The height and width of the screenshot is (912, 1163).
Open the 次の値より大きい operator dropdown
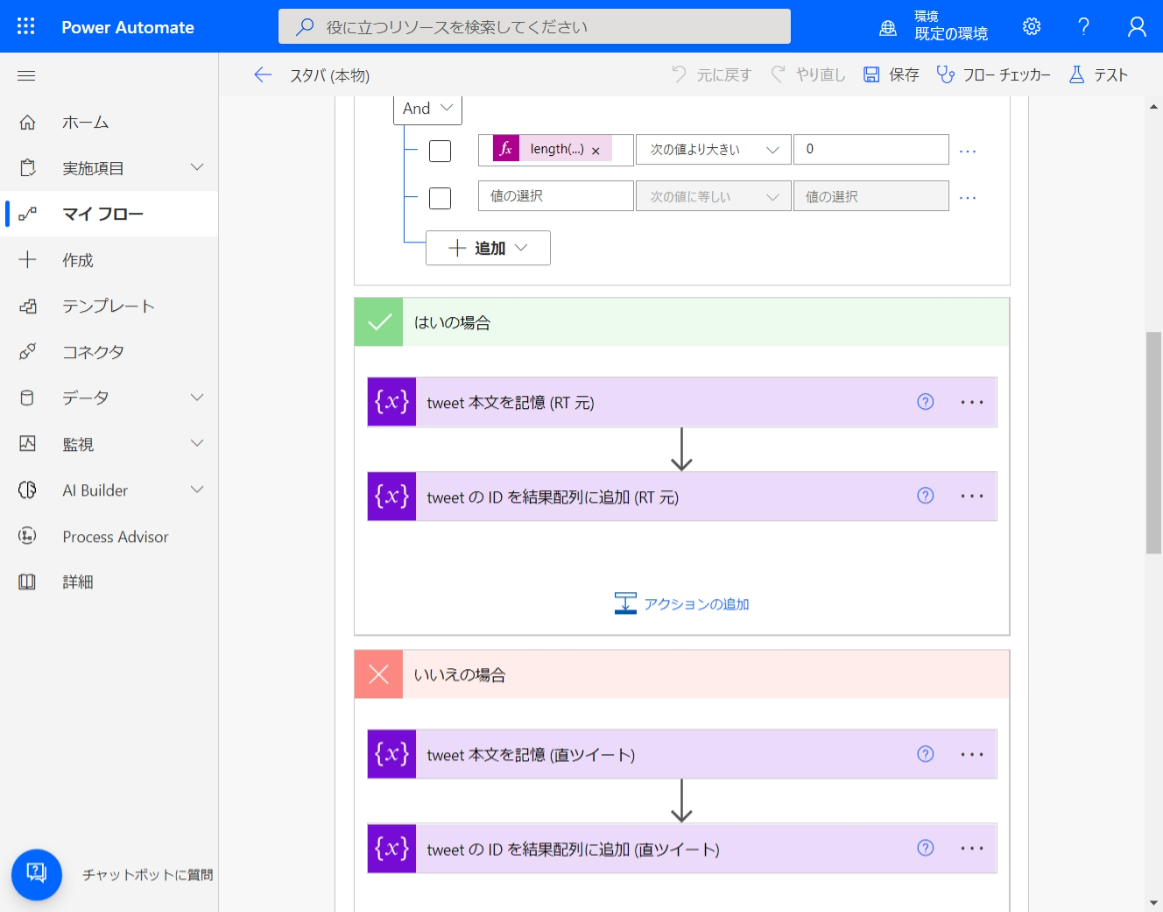[x=714, y=150]
